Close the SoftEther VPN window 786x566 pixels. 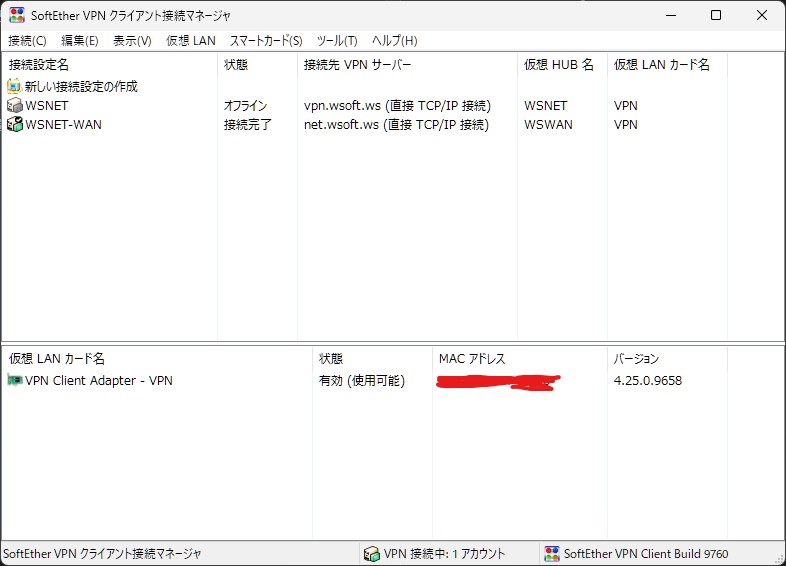tap(762, 15)
